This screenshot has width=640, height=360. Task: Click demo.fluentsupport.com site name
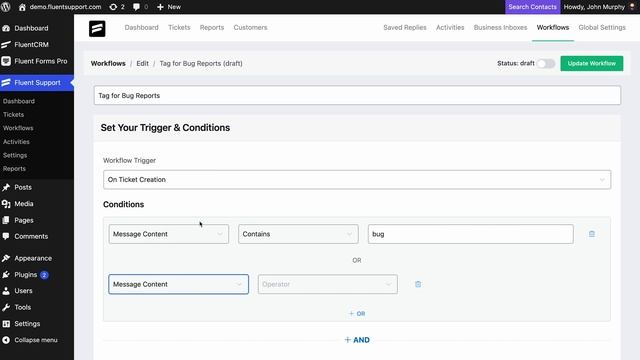tap(65, 7)
